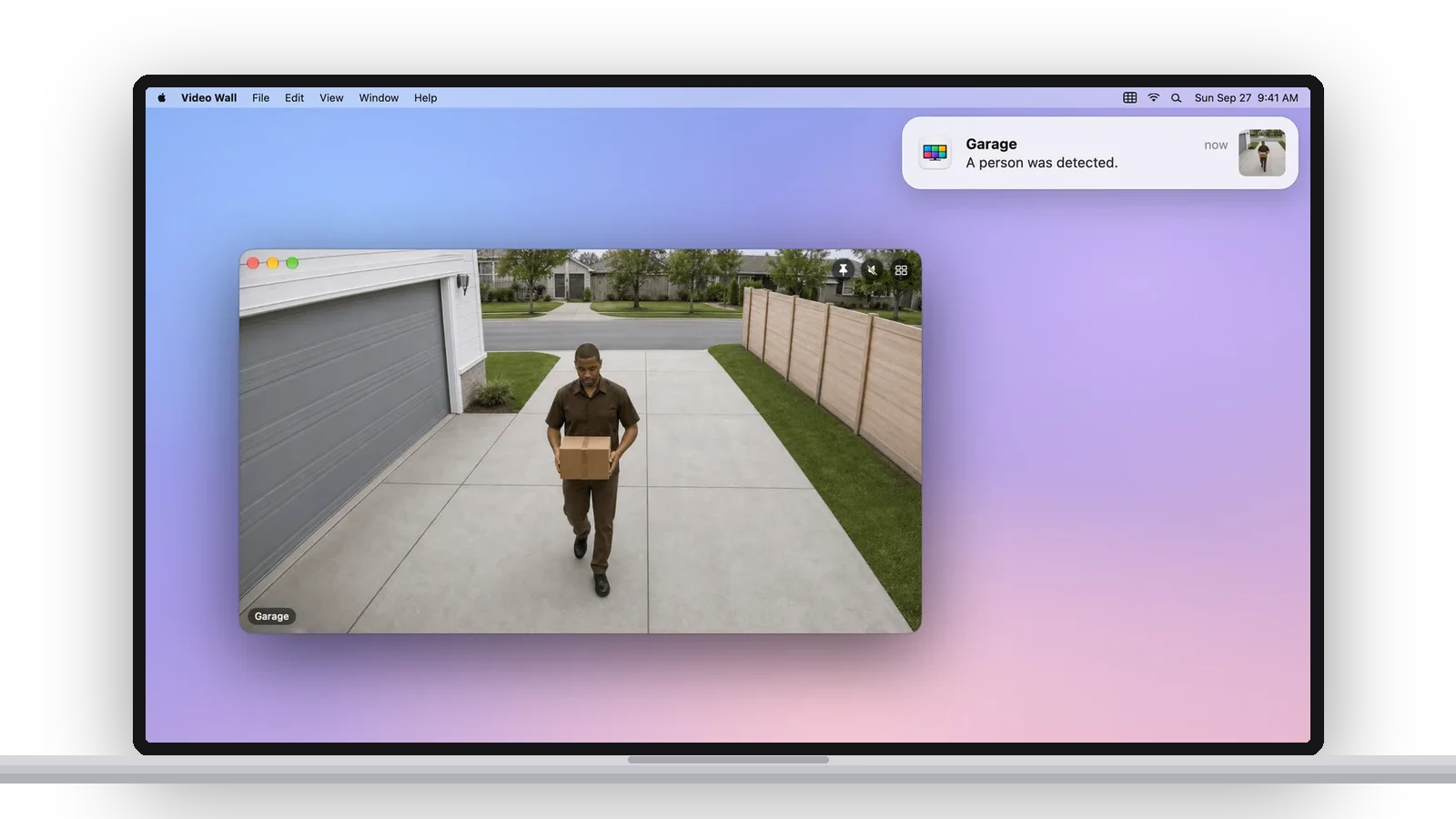1456x819 pixels.
Task: Open the File menu
Action: coord(261,98)
